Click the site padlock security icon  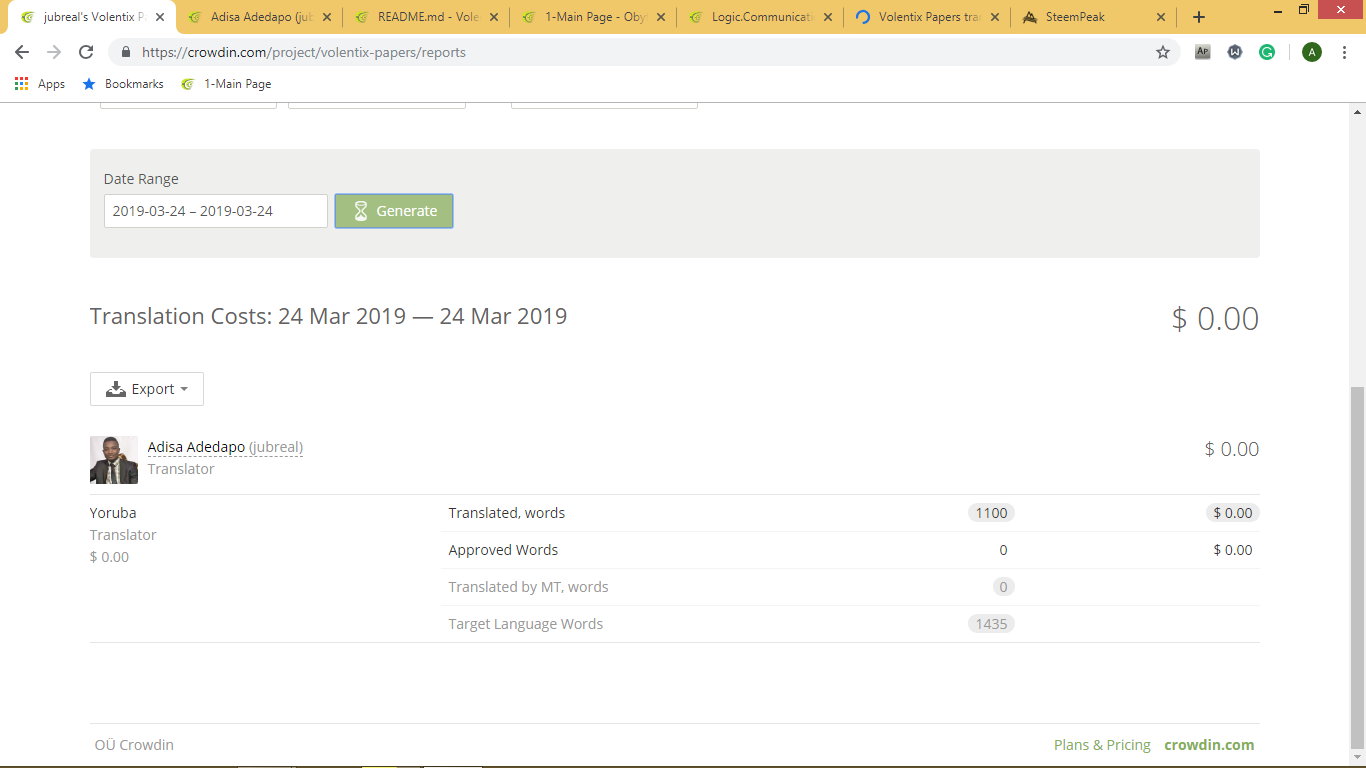pyautogui.click(x=126, y=52)
